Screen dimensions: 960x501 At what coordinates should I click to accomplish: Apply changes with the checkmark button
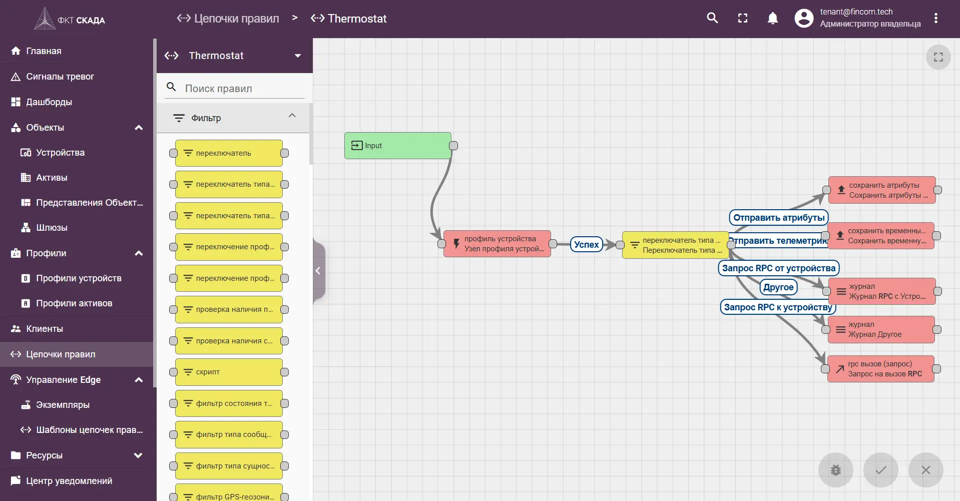tap(880, 470)
